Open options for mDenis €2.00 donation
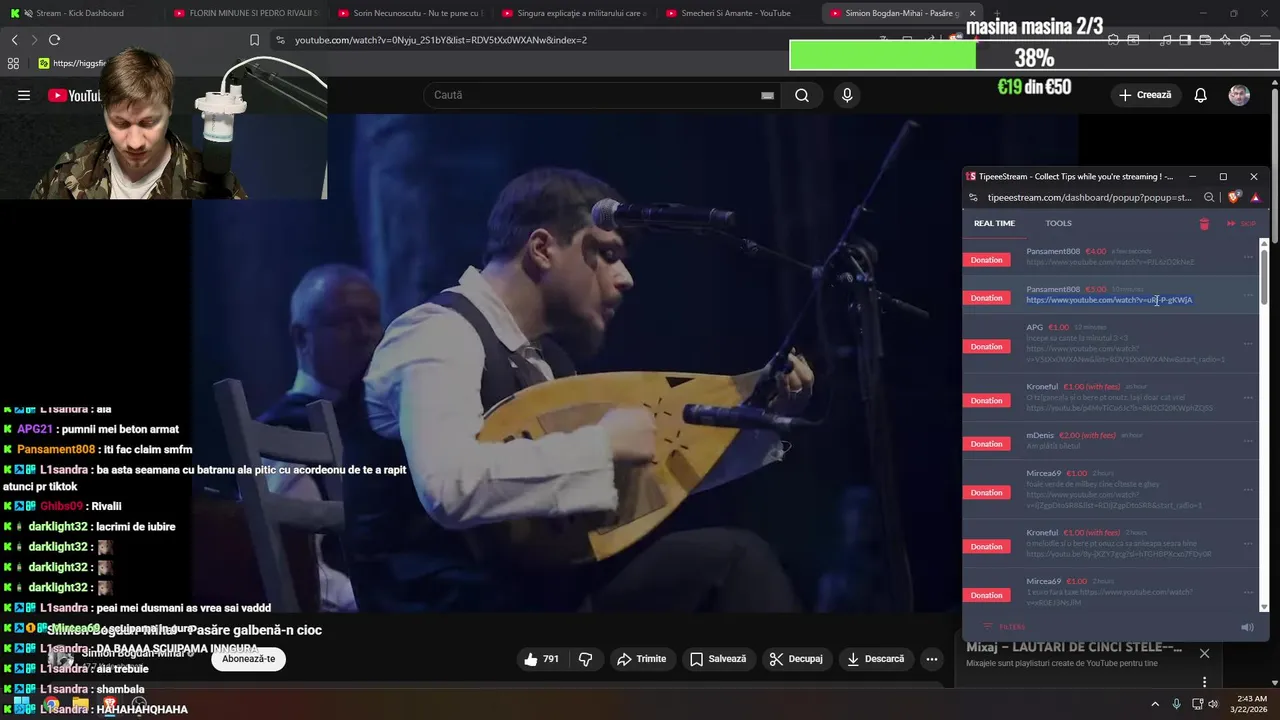1280x720 pixels. coord(1248,441)
